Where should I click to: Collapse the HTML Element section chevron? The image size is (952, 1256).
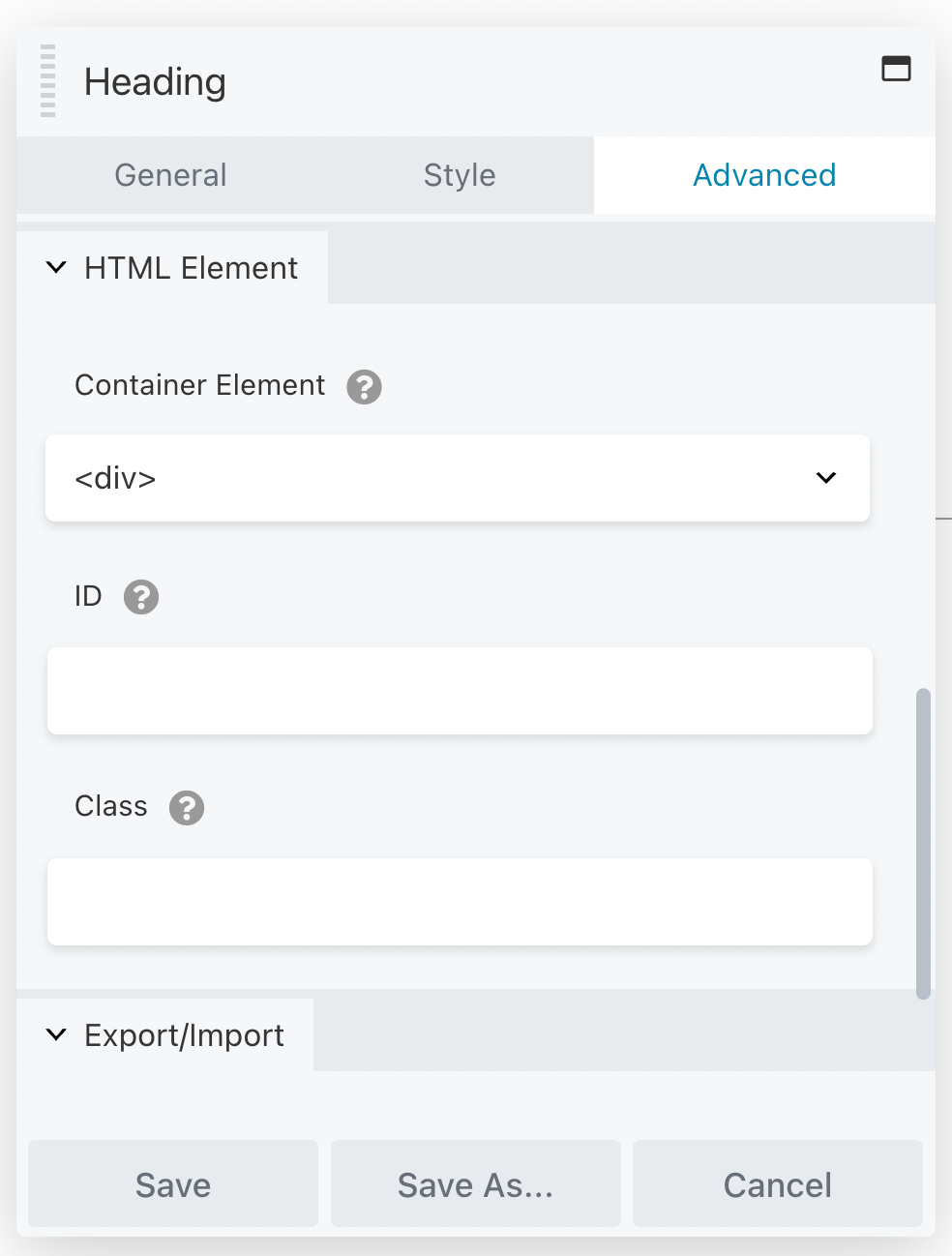[x=56, y=268]
